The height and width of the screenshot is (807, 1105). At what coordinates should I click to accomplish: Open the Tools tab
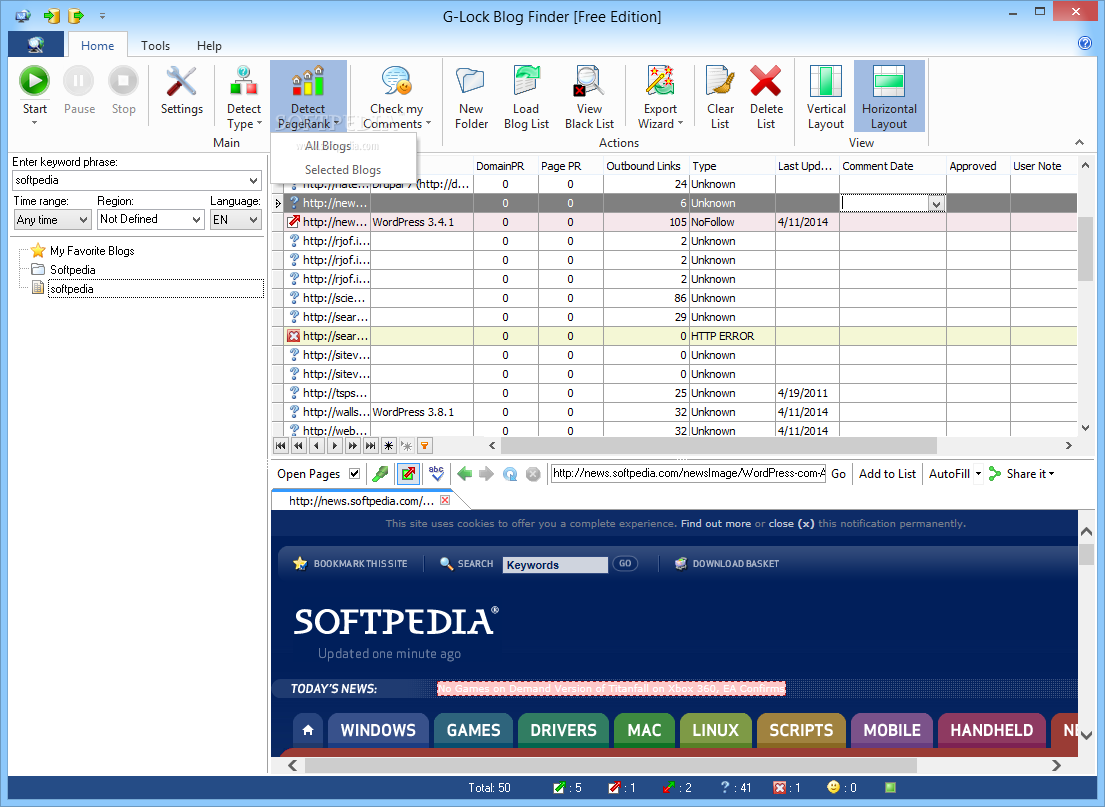(155, 46)
